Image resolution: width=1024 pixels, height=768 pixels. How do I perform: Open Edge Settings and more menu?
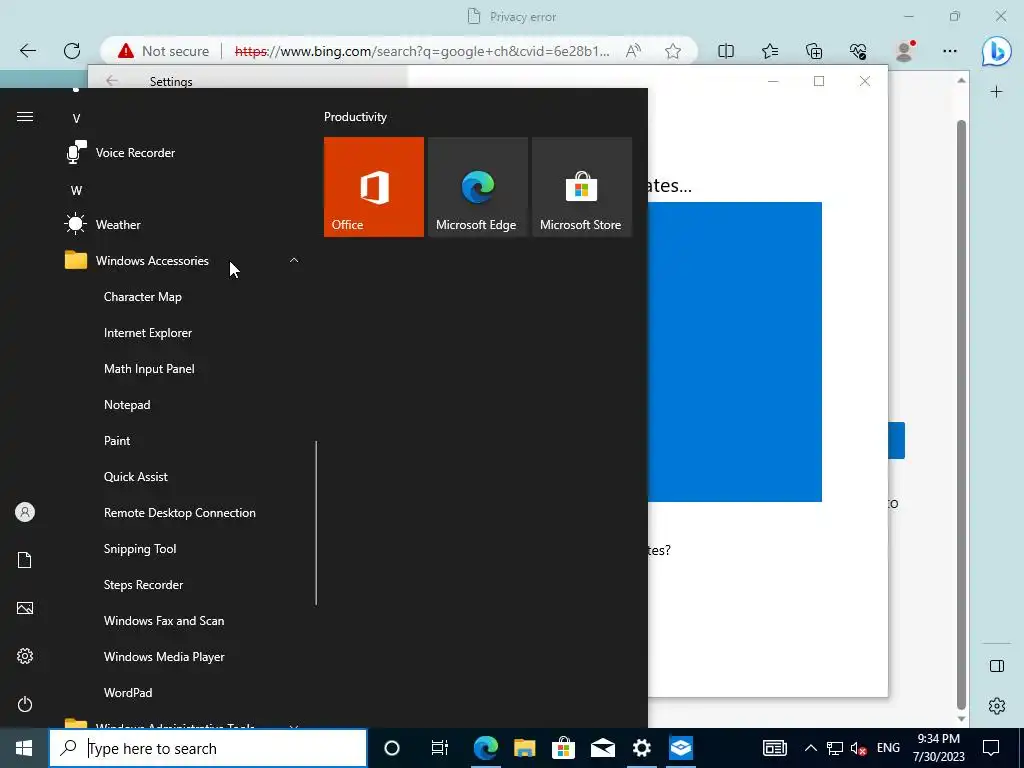950,51
